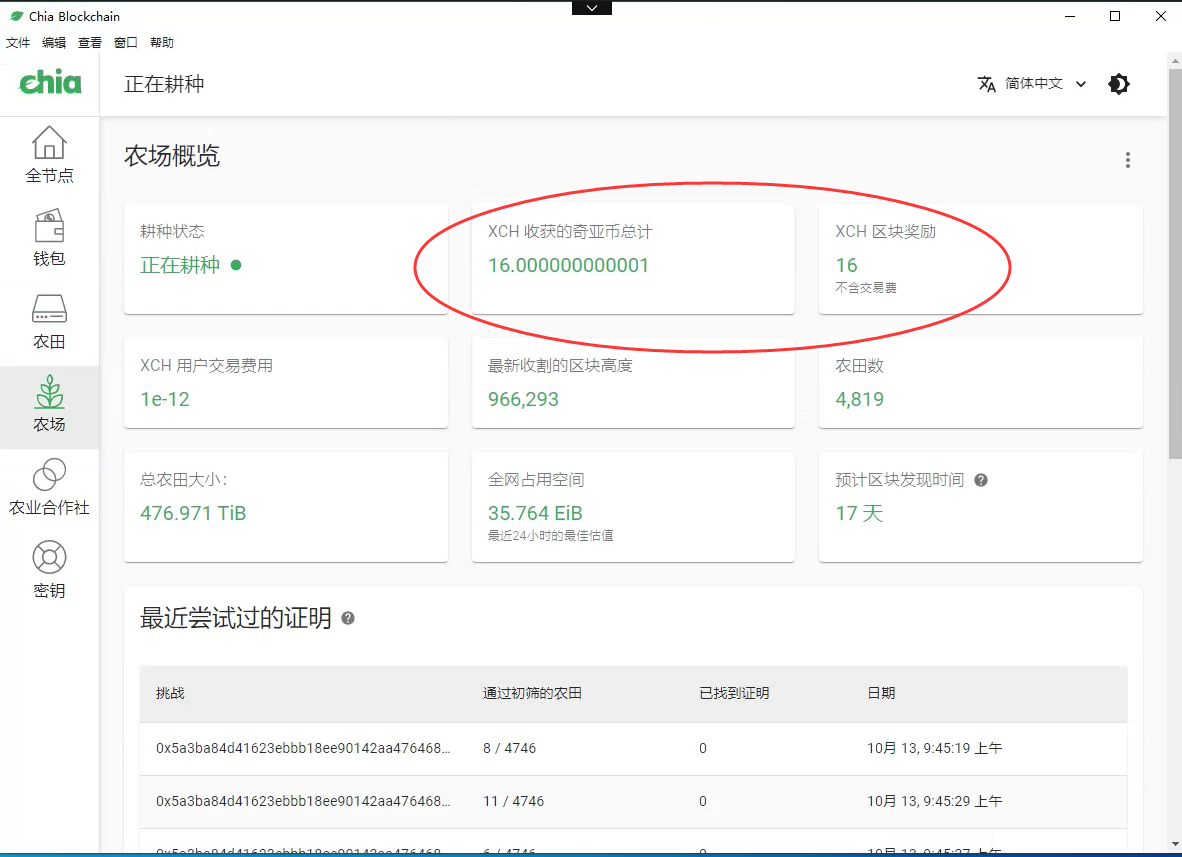Click the 正在耕种 page title

[164, 84]
